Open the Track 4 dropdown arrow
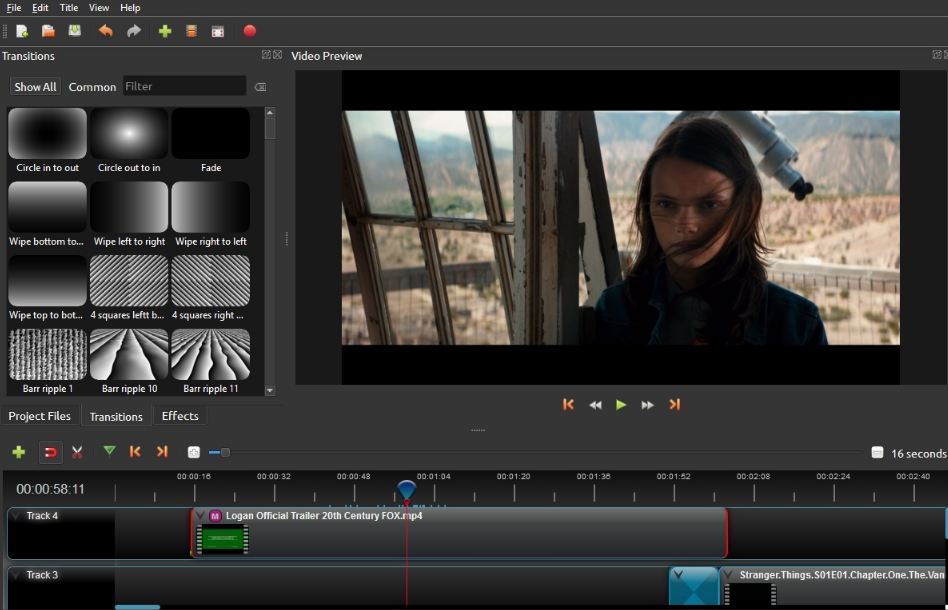The width and height of the screenshot is (948, 610). [x=16, y=516]
